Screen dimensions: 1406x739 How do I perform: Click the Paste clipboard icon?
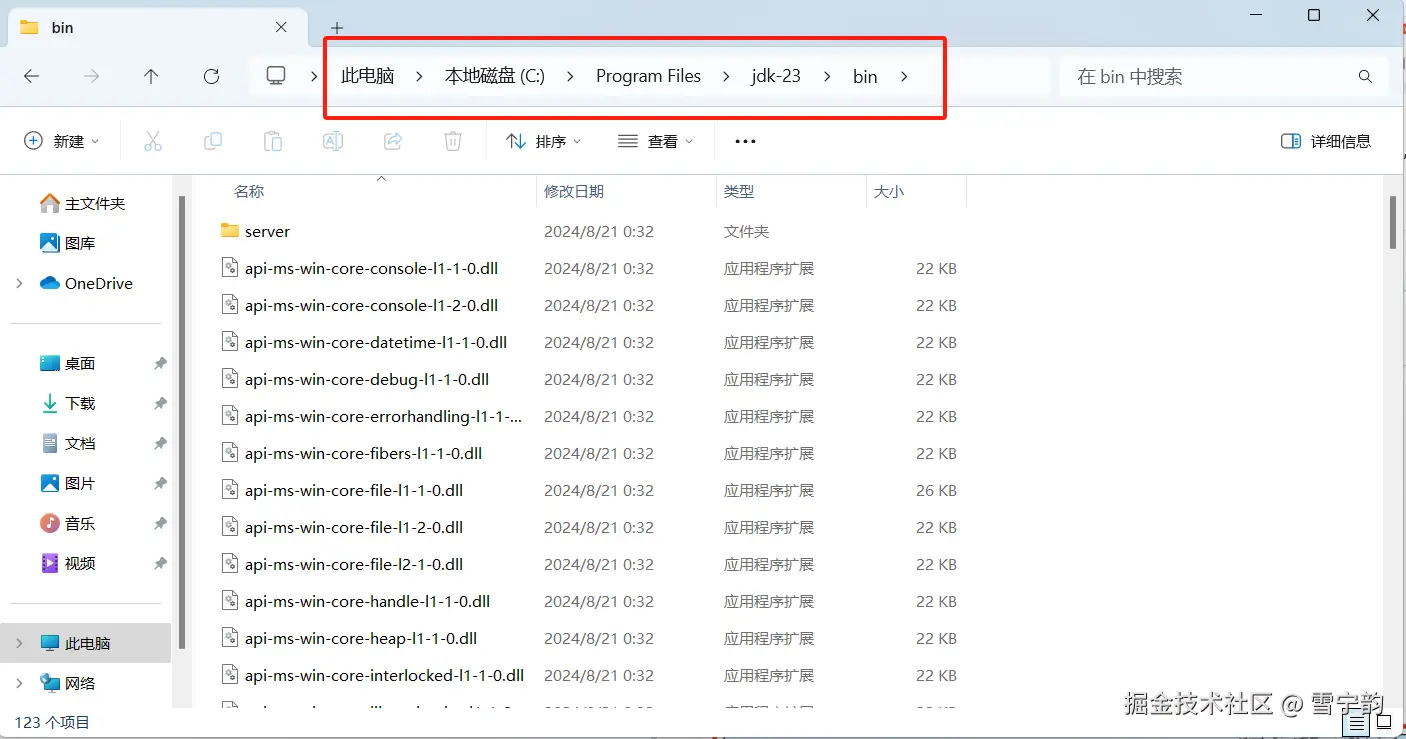pyautogui.click(x=273, y=141)
